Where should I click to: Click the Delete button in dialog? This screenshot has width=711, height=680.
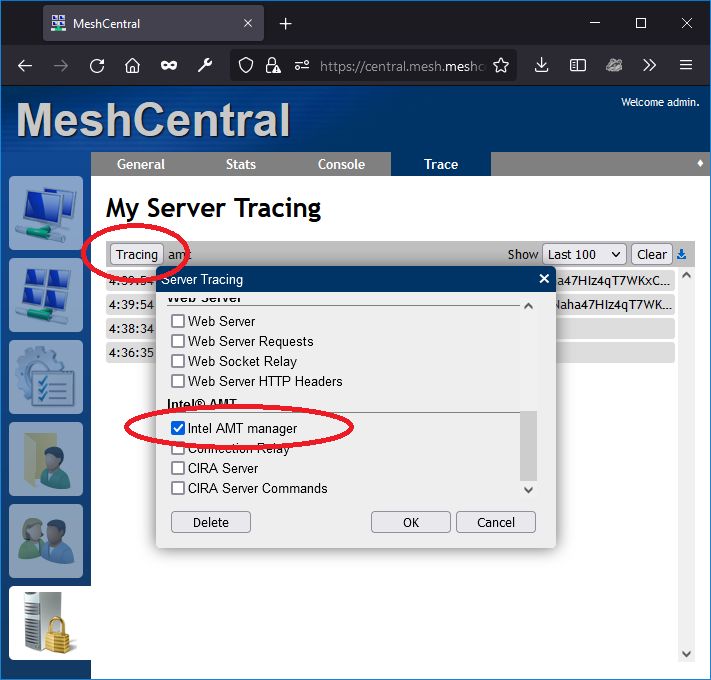click(211, 522)
